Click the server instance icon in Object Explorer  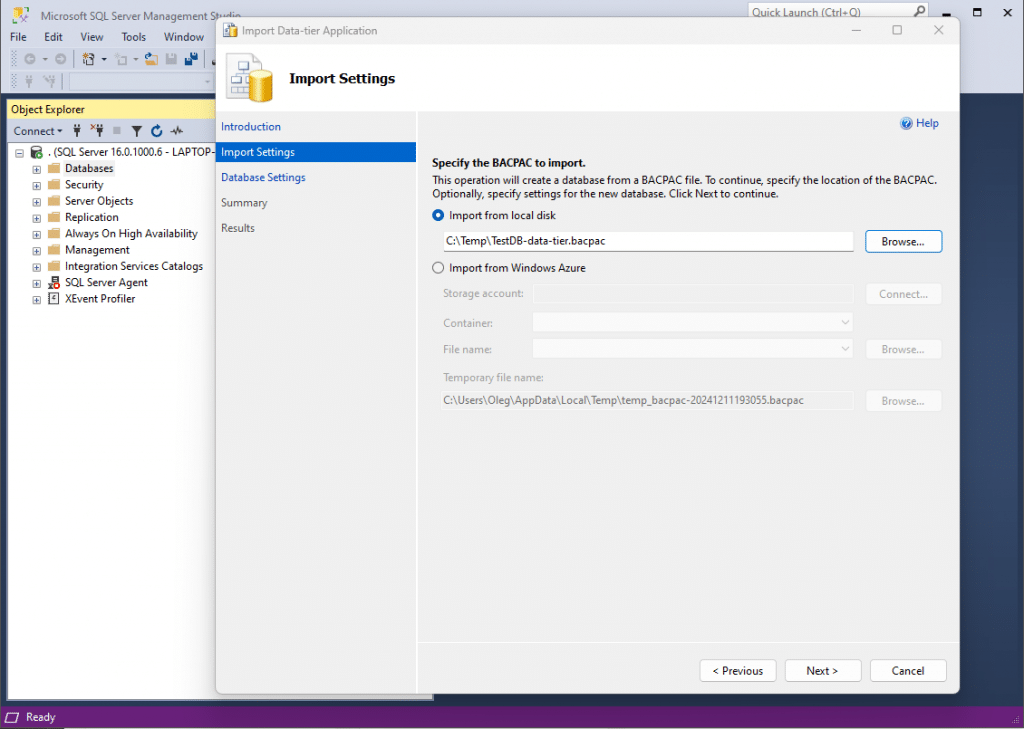pyautogui.click(x=37, y=153)
